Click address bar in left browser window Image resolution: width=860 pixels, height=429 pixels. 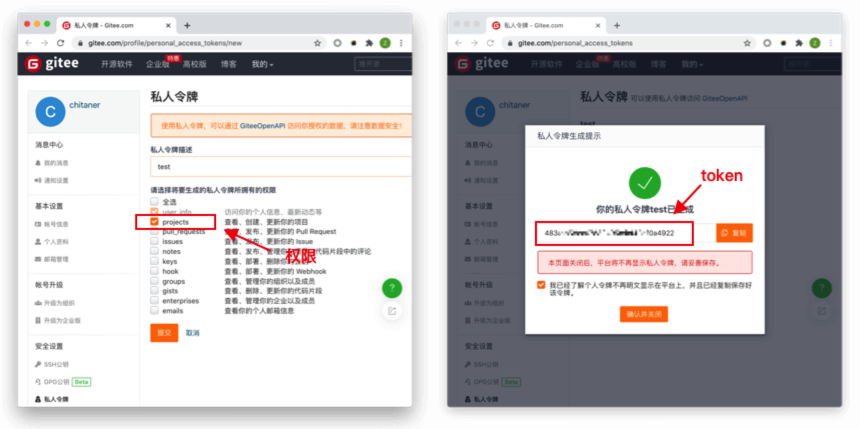point(199,43)
